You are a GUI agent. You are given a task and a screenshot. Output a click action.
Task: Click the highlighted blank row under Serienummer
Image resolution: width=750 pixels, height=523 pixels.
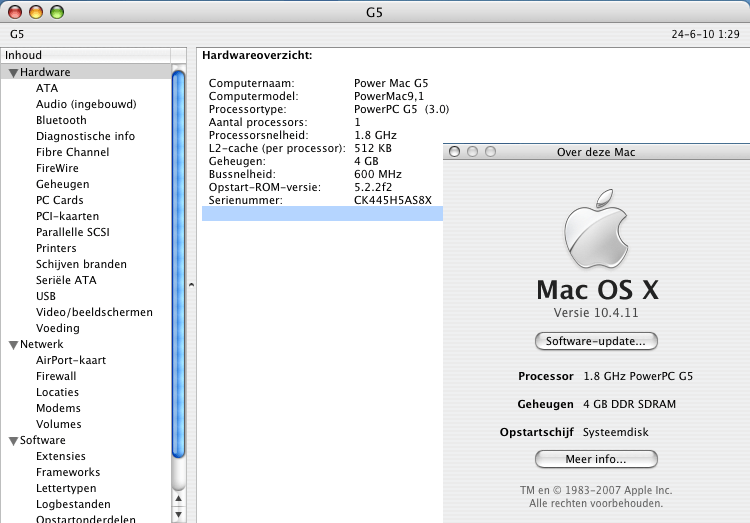coord(322,213)
